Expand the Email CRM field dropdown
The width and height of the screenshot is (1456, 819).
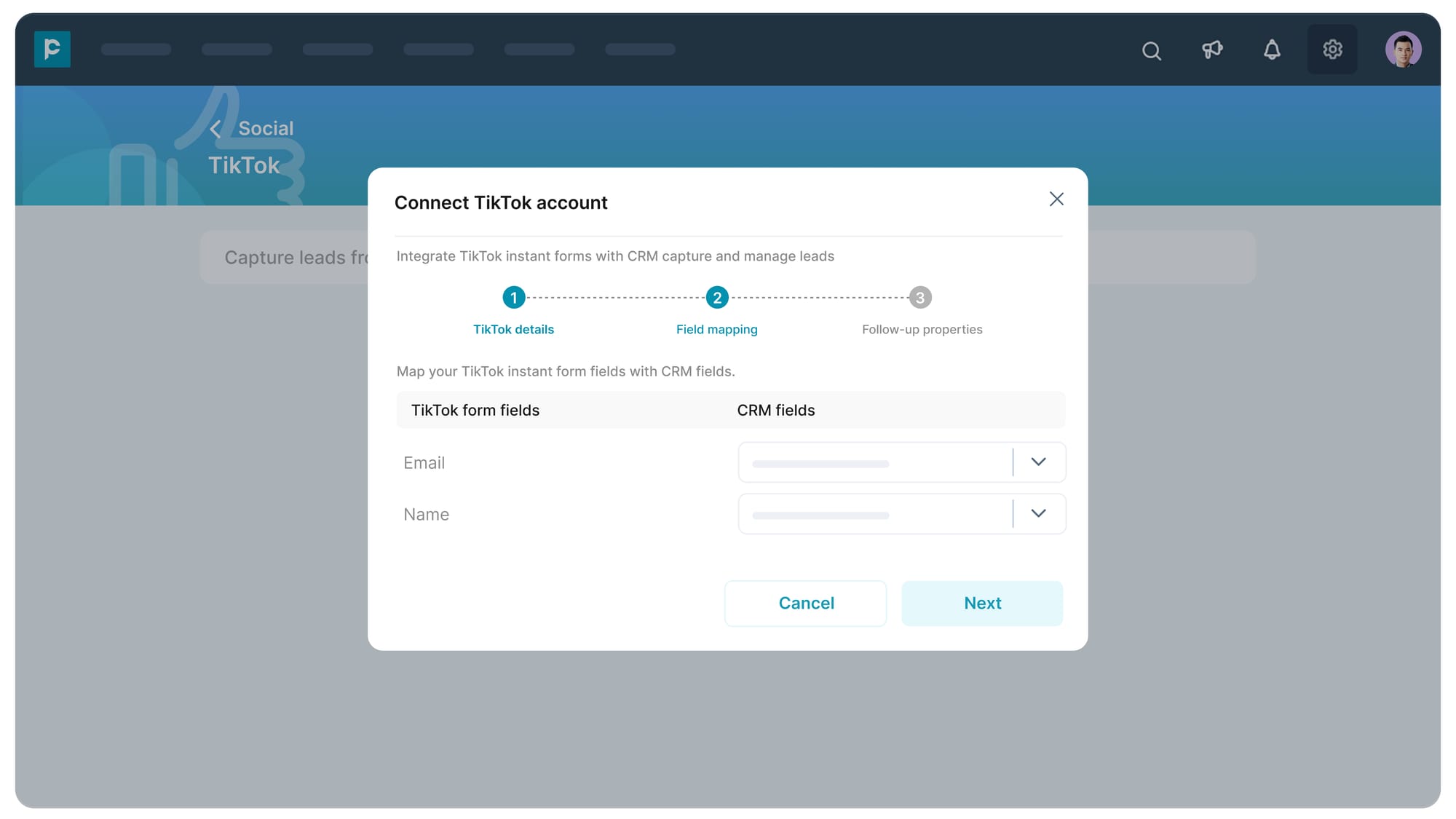point(1039,462)
